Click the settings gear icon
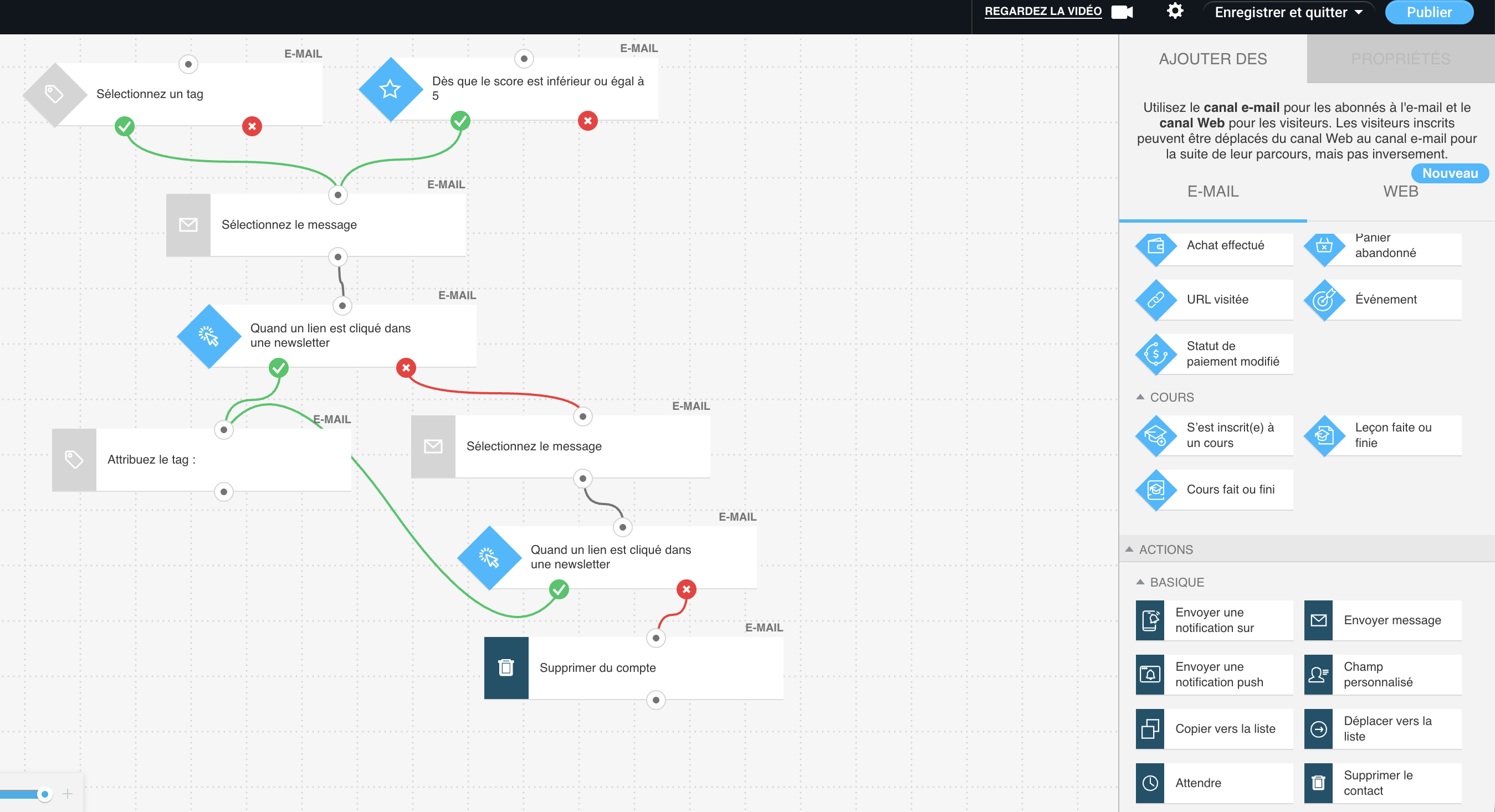The height and width of the screenshot is (812, 1495). [x=1175, y=12]
